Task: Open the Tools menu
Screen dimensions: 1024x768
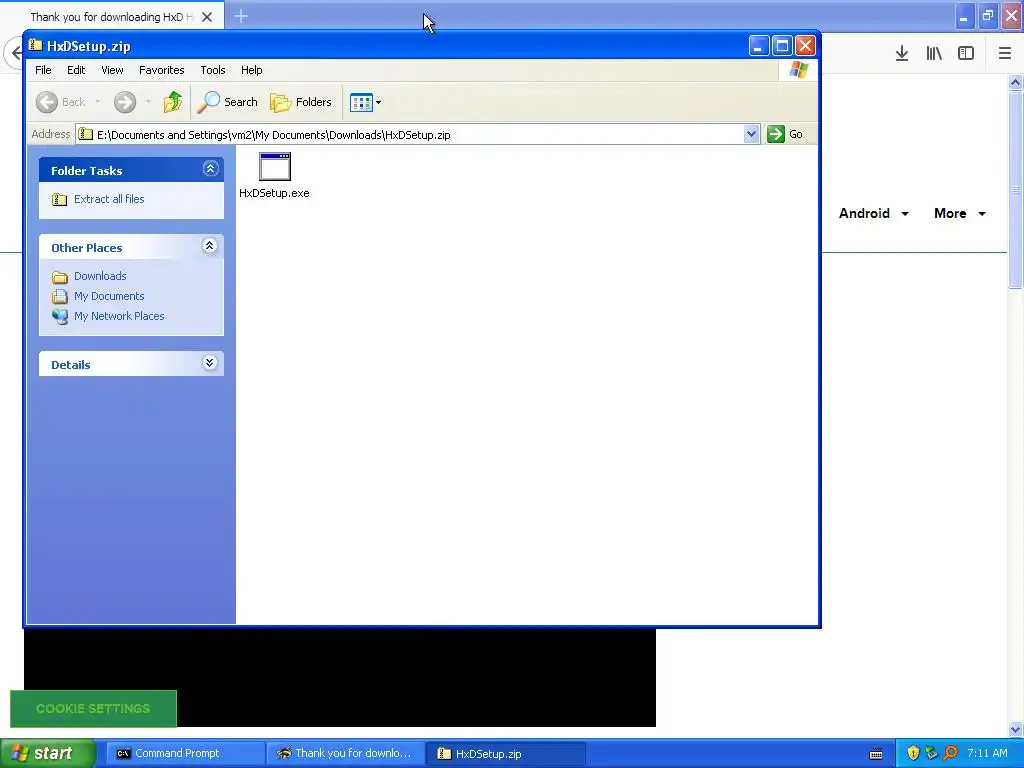Action: [x=213, y=70]
